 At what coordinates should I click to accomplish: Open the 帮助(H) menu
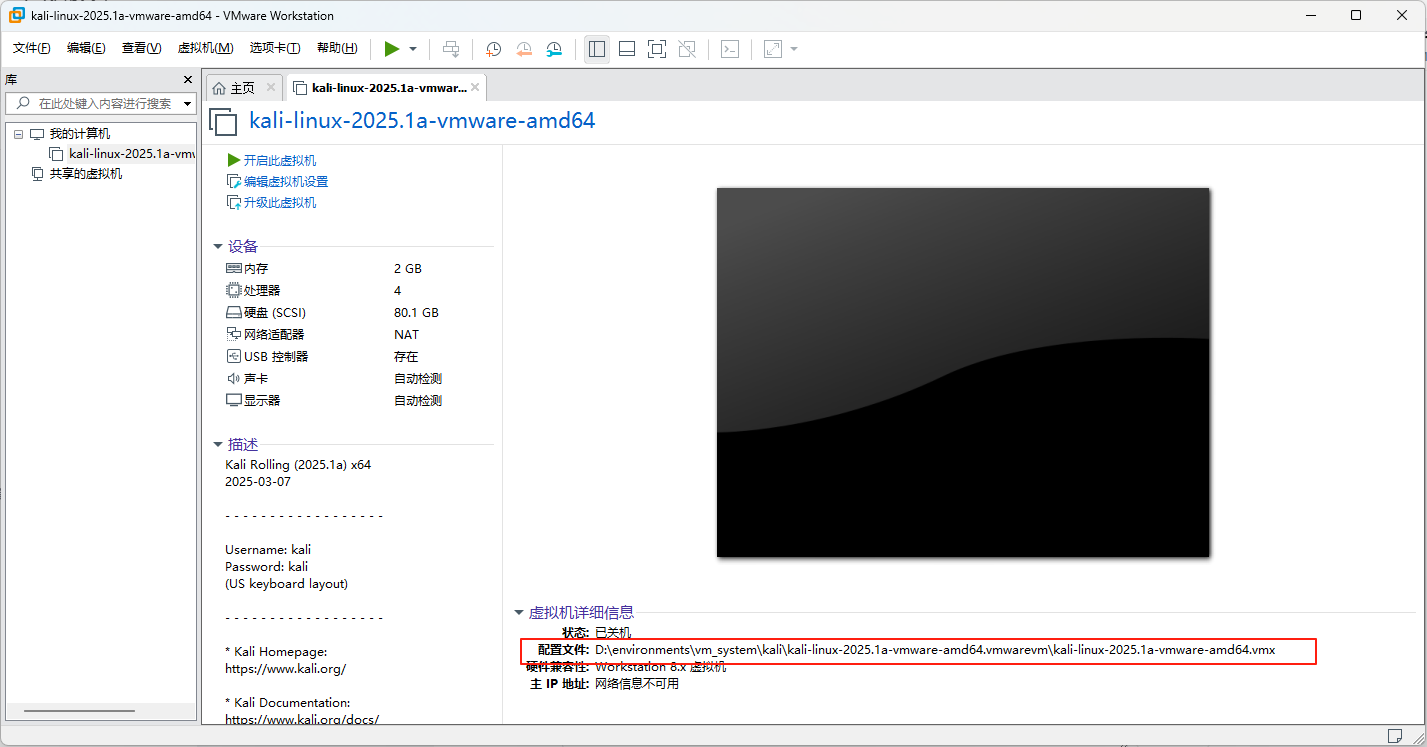(x=337, y=48)
